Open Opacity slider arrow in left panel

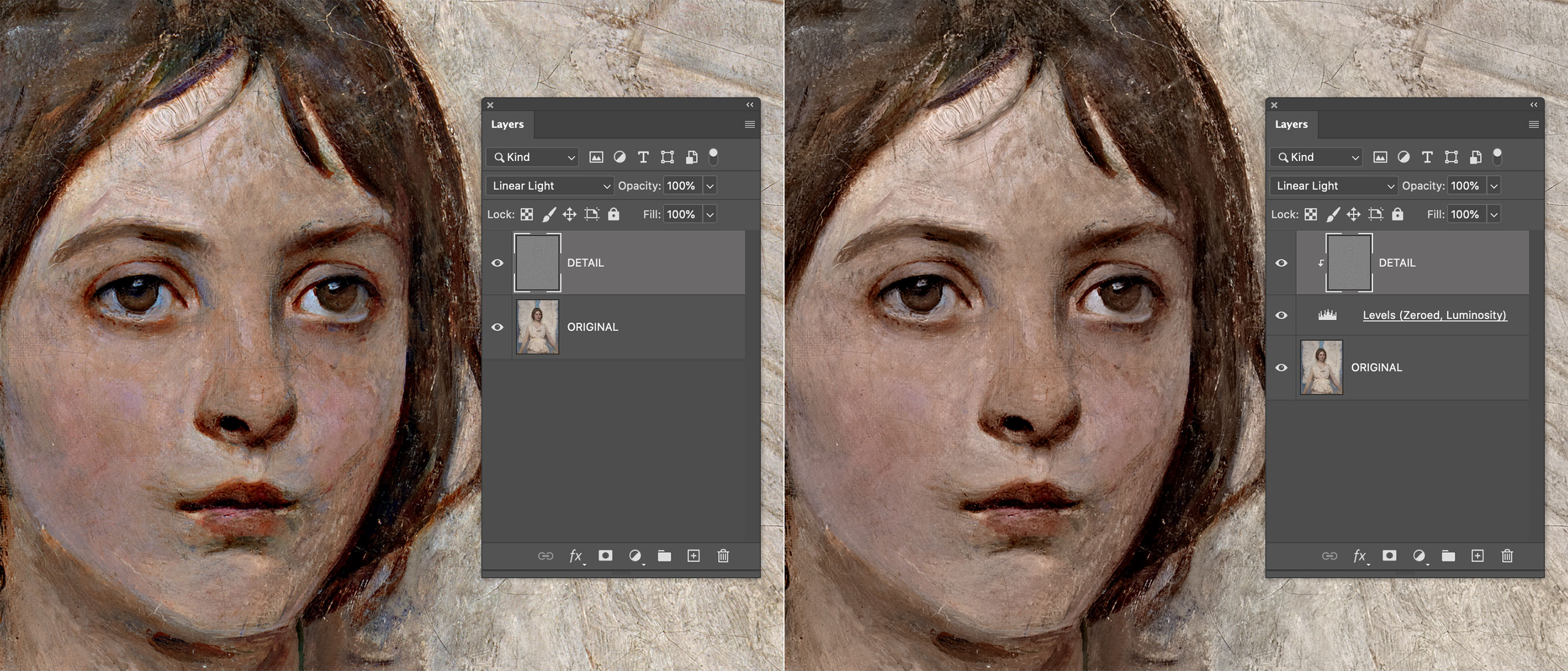(710, 186)
